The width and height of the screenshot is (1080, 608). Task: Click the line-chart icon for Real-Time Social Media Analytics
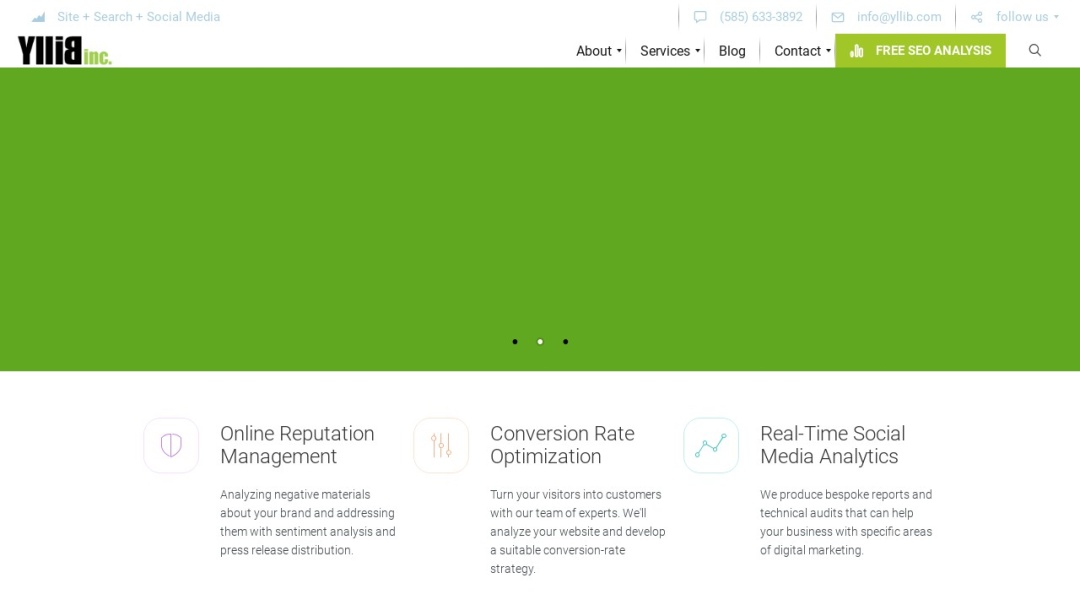711,445
